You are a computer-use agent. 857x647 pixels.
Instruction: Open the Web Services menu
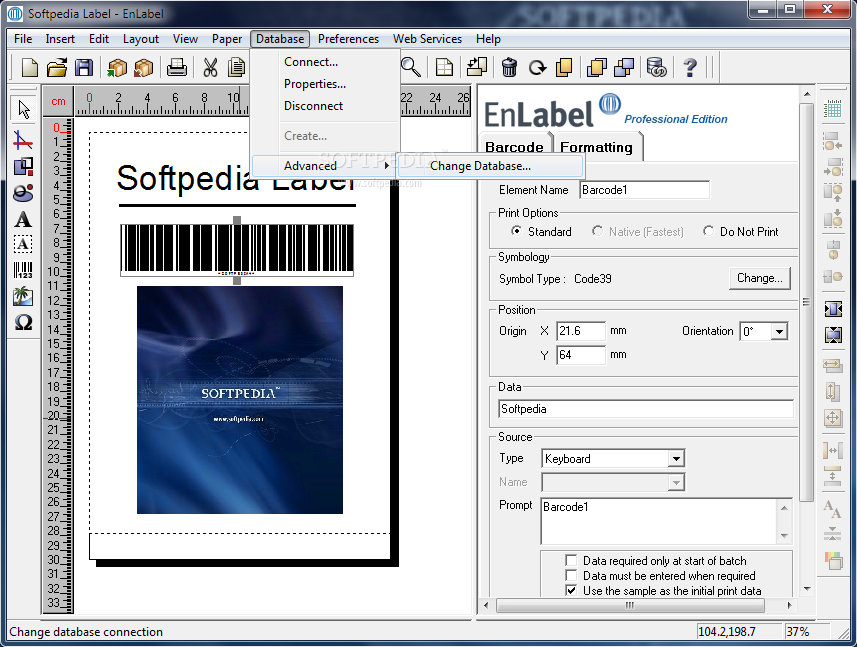pyautogui.click(x=427, y=39)
